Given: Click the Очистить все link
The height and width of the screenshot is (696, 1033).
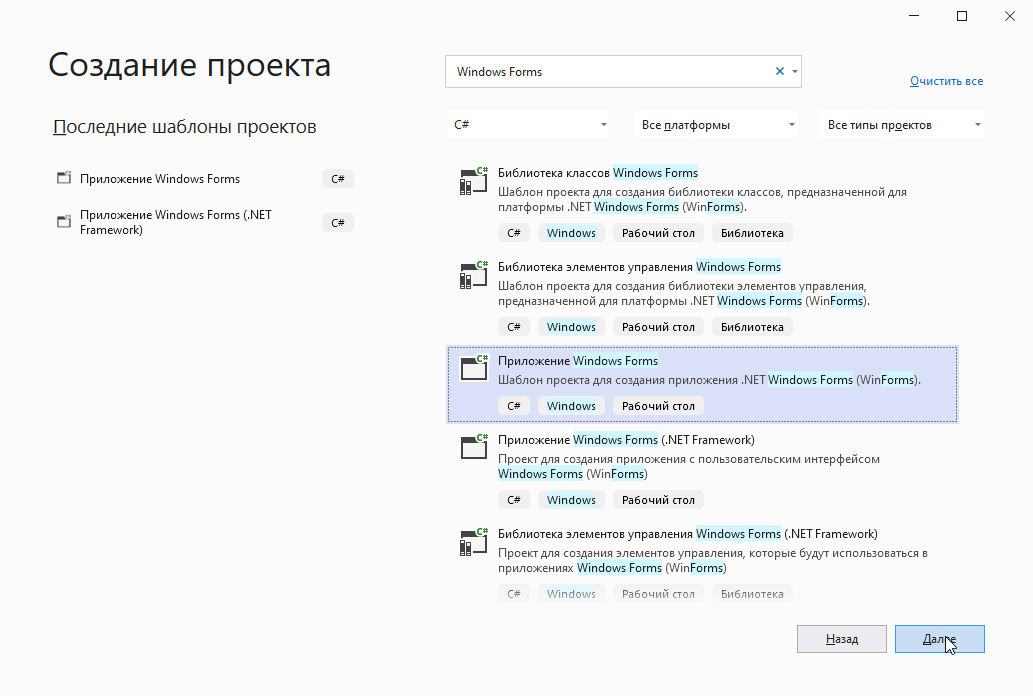Looking at the screenshot, I should coord(946,81).
